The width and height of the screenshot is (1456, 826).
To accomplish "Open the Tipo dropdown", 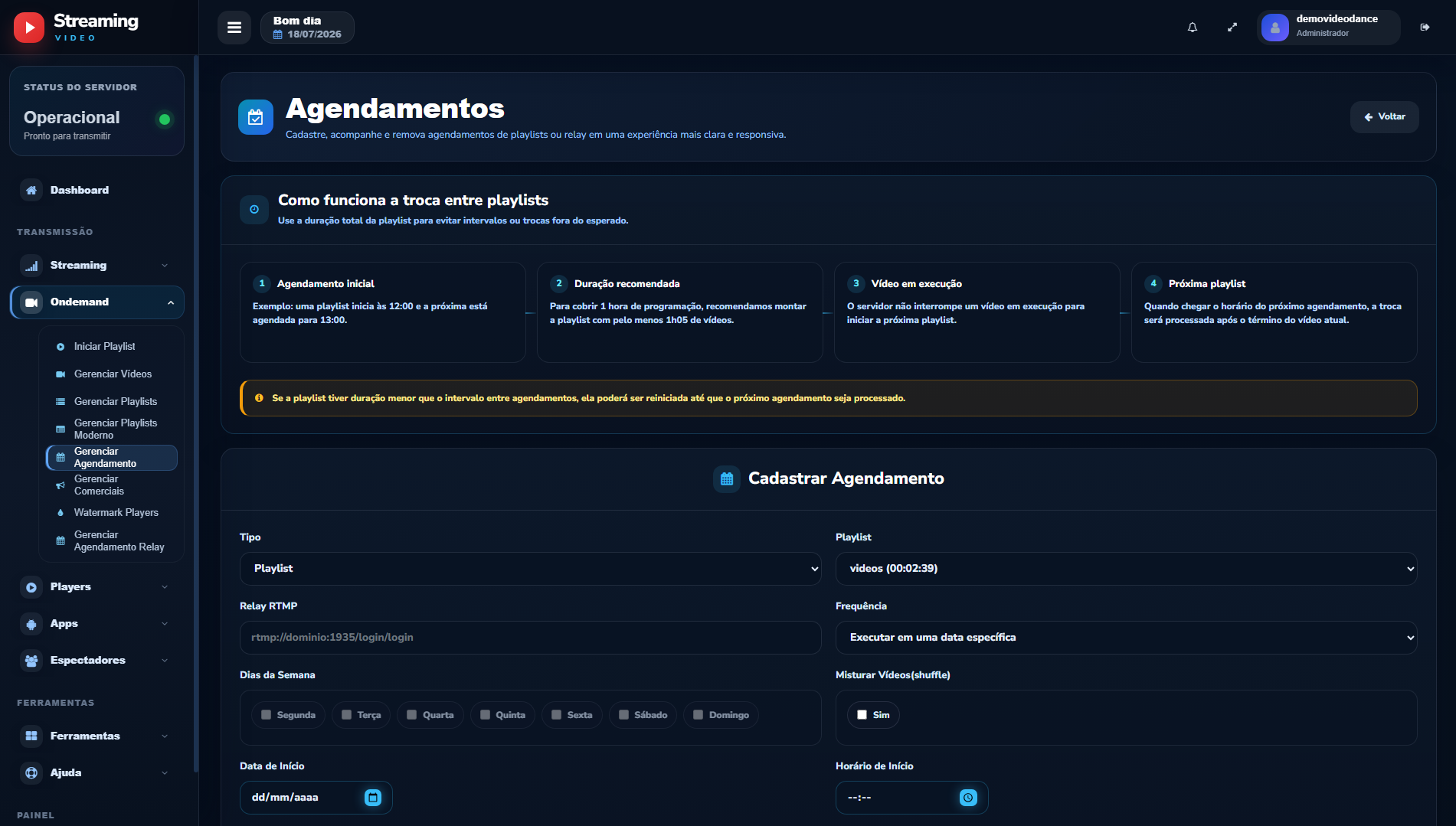I will click(530, 569).
